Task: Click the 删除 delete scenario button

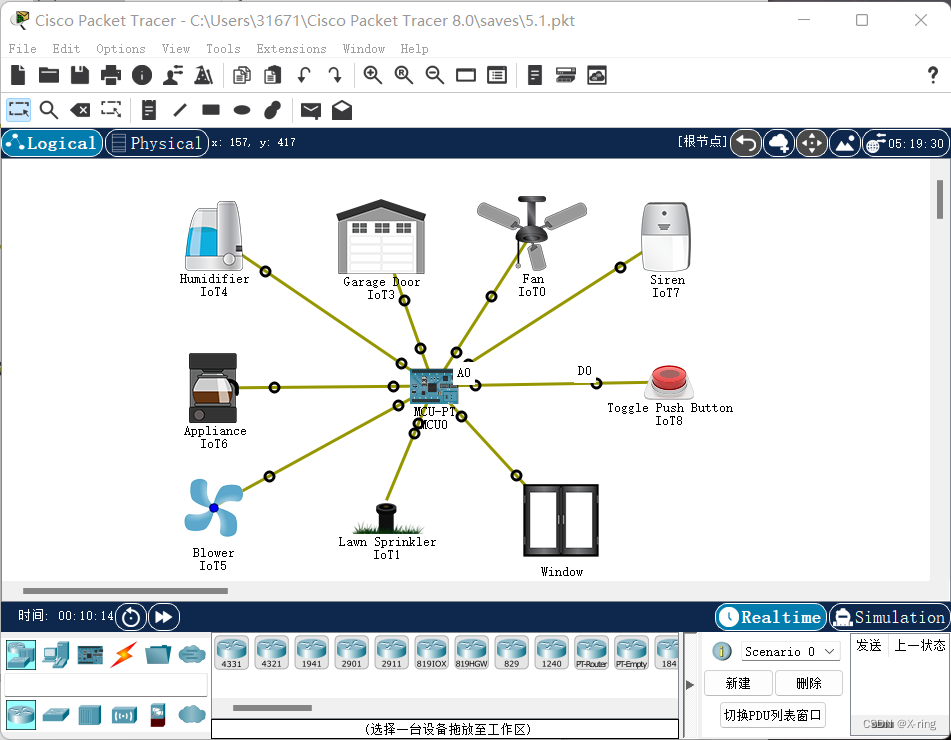Action: pyautogui.click(x=808, y=684)
